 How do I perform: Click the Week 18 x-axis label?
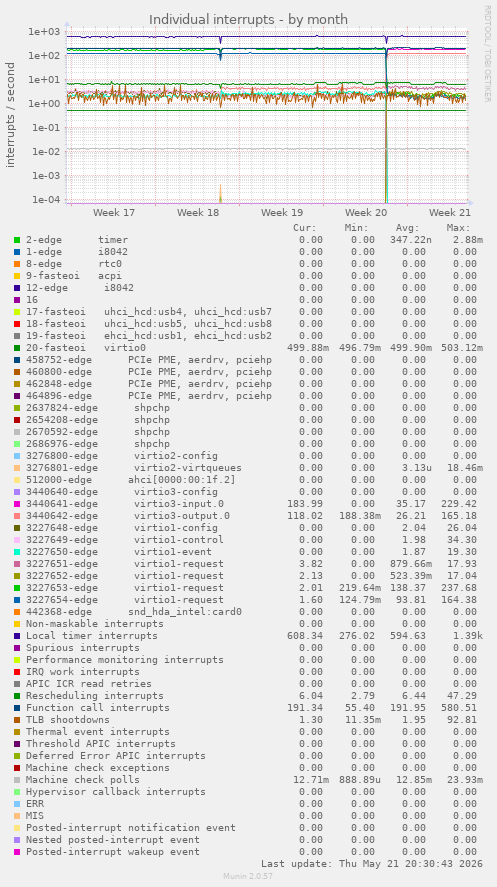(x=198, y=213)
